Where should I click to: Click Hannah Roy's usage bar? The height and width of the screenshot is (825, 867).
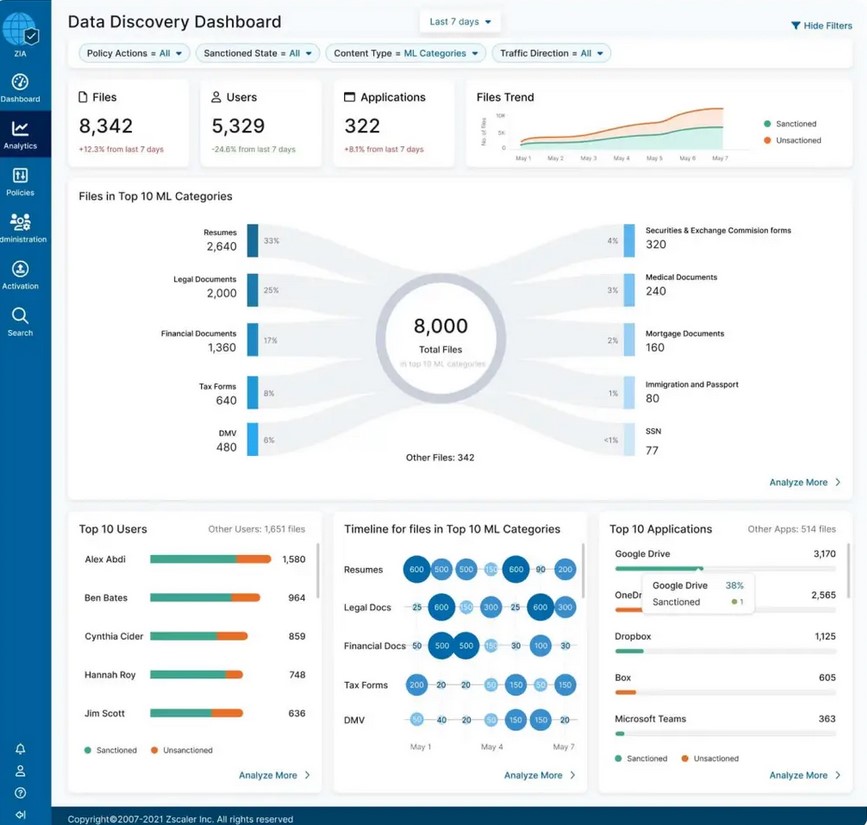click(196, 675)
